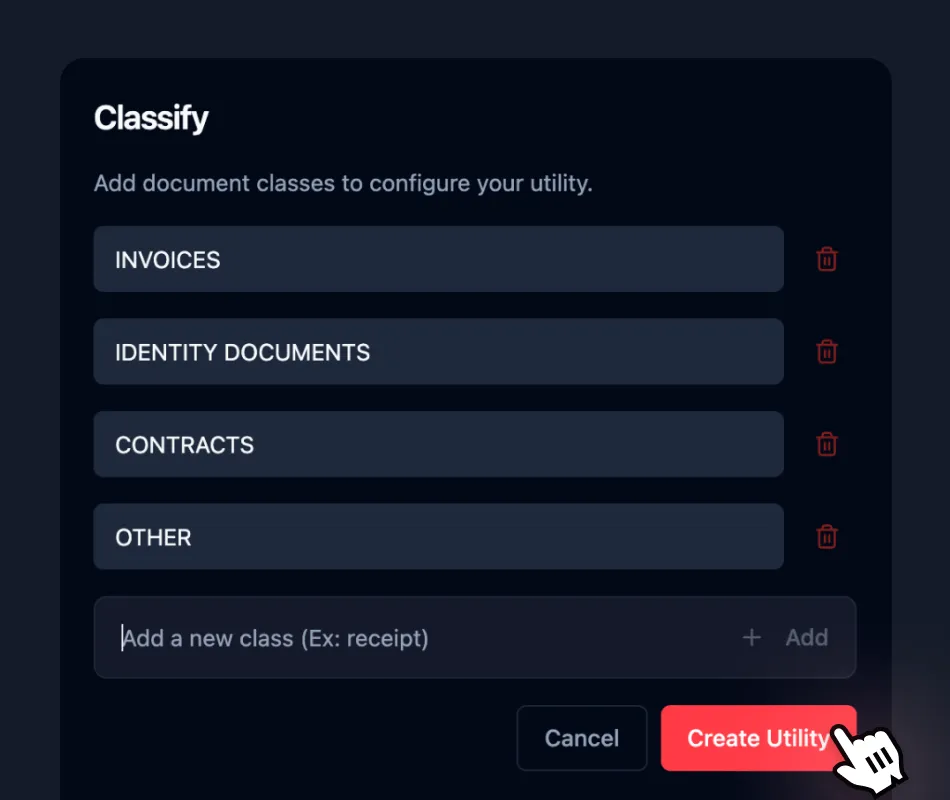Click the IDENTITY DOCUMENTS class row
This screenshot has width=950, height=800.
pyautogui.click(x=438, y=351)
